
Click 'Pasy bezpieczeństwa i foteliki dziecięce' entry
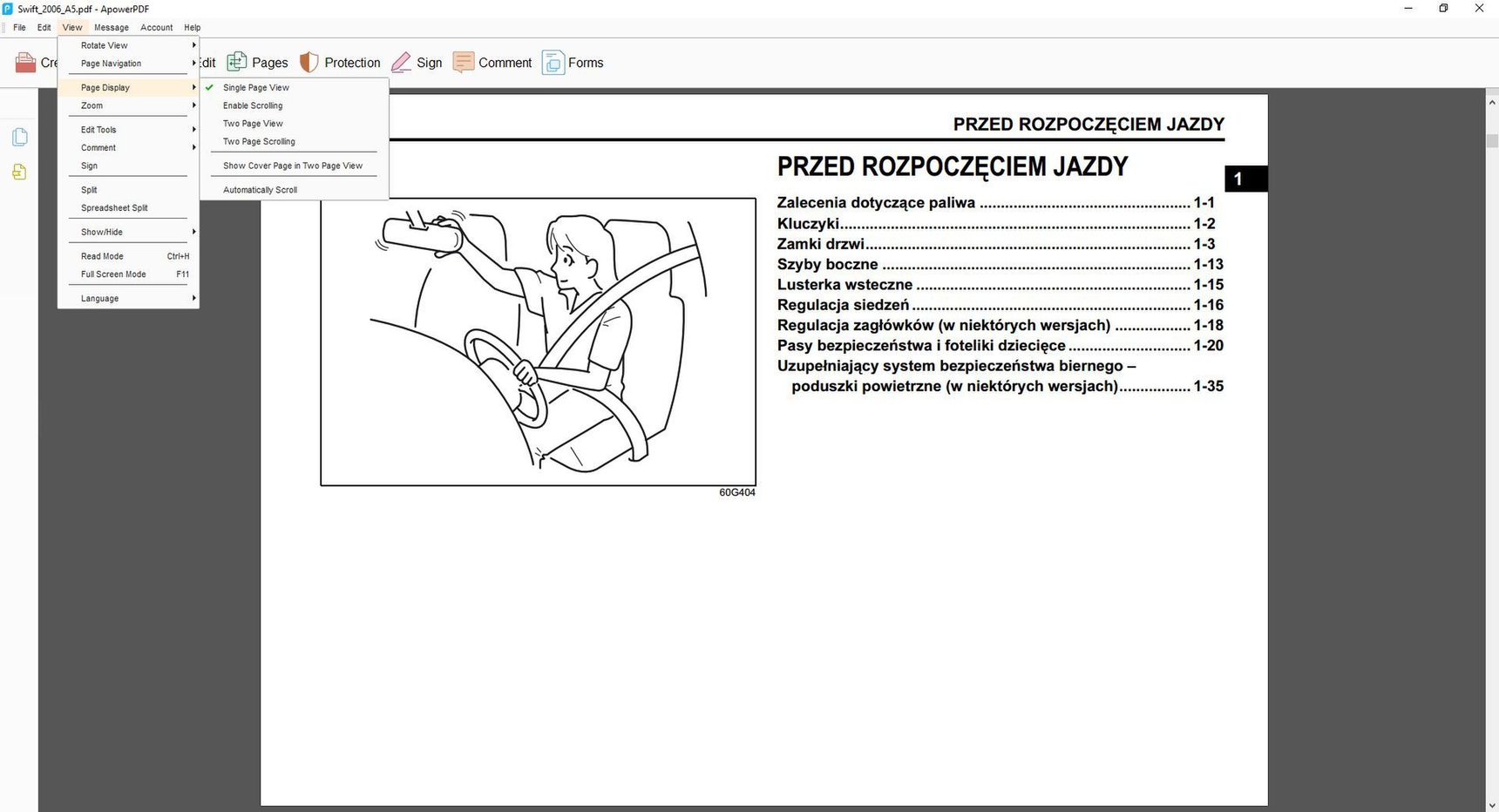click(1000, 346)
